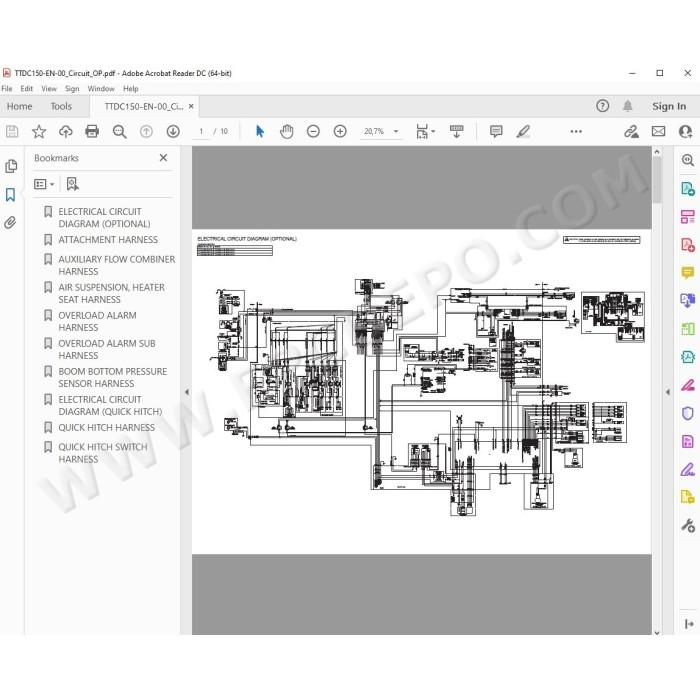Open QUICK HITCH SWITCH HARNESS bookmark

(x=103, y=453)
